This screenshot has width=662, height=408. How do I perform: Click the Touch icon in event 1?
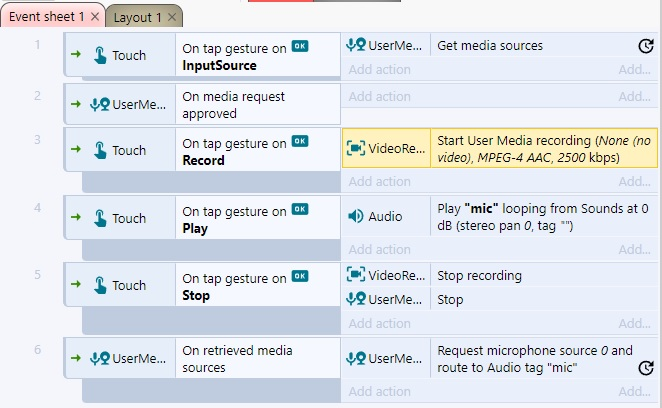tap(100, 55)
